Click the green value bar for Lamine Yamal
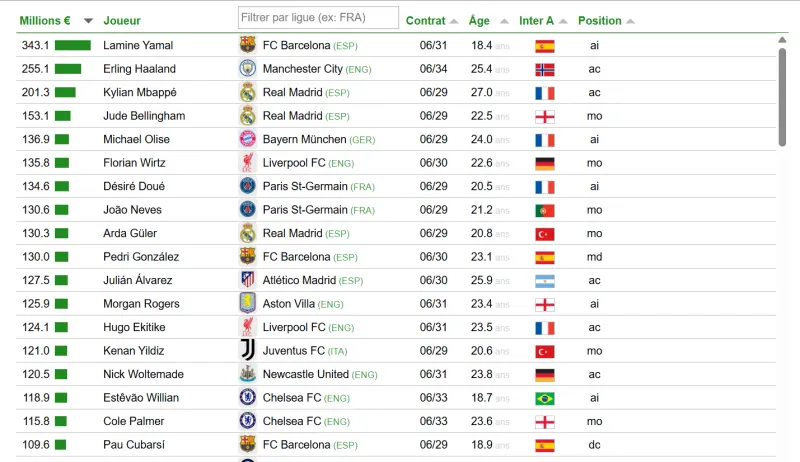The width and height of the screenshot is (800, 462). (x=73, y=45)
